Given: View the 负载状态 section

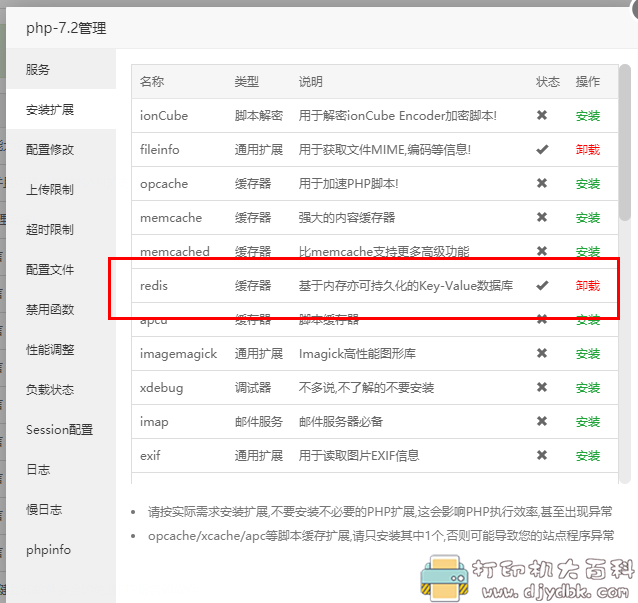Looking at the screenshot, I should pyautogui.click(x=61, y=390).
